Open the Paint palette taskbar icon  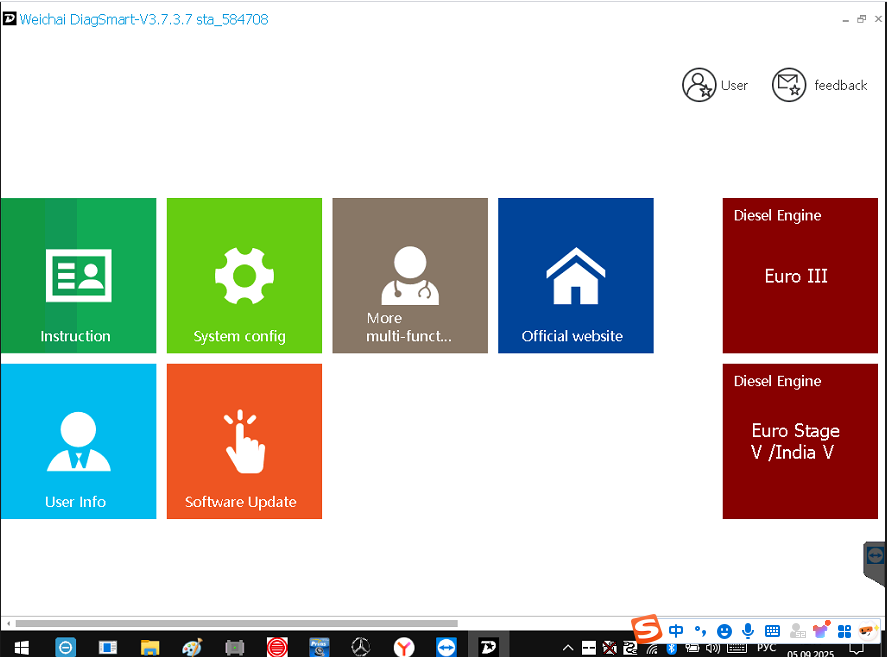tap(192, 647)
